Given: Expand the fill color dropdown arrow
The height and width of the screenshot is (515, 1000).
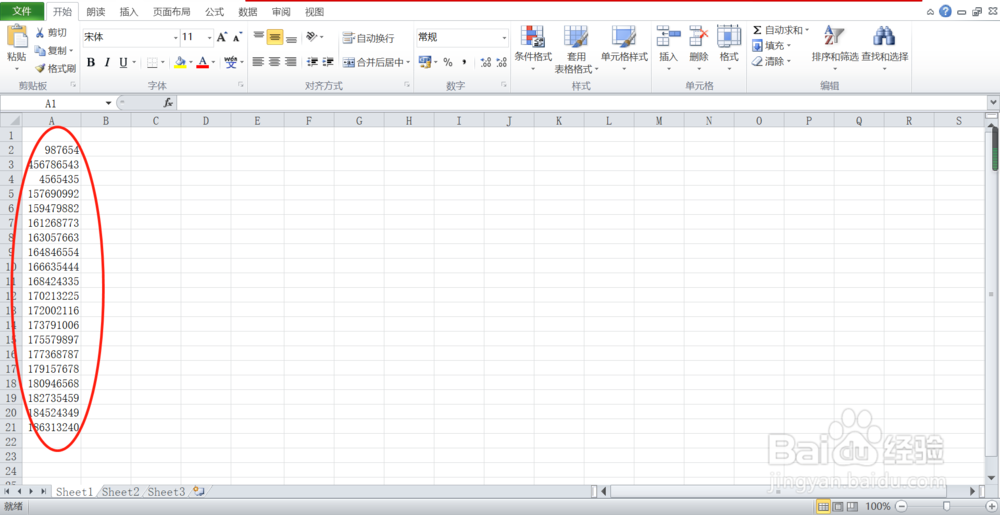Looking at the screenshot, I should click(x=190, y=62).
